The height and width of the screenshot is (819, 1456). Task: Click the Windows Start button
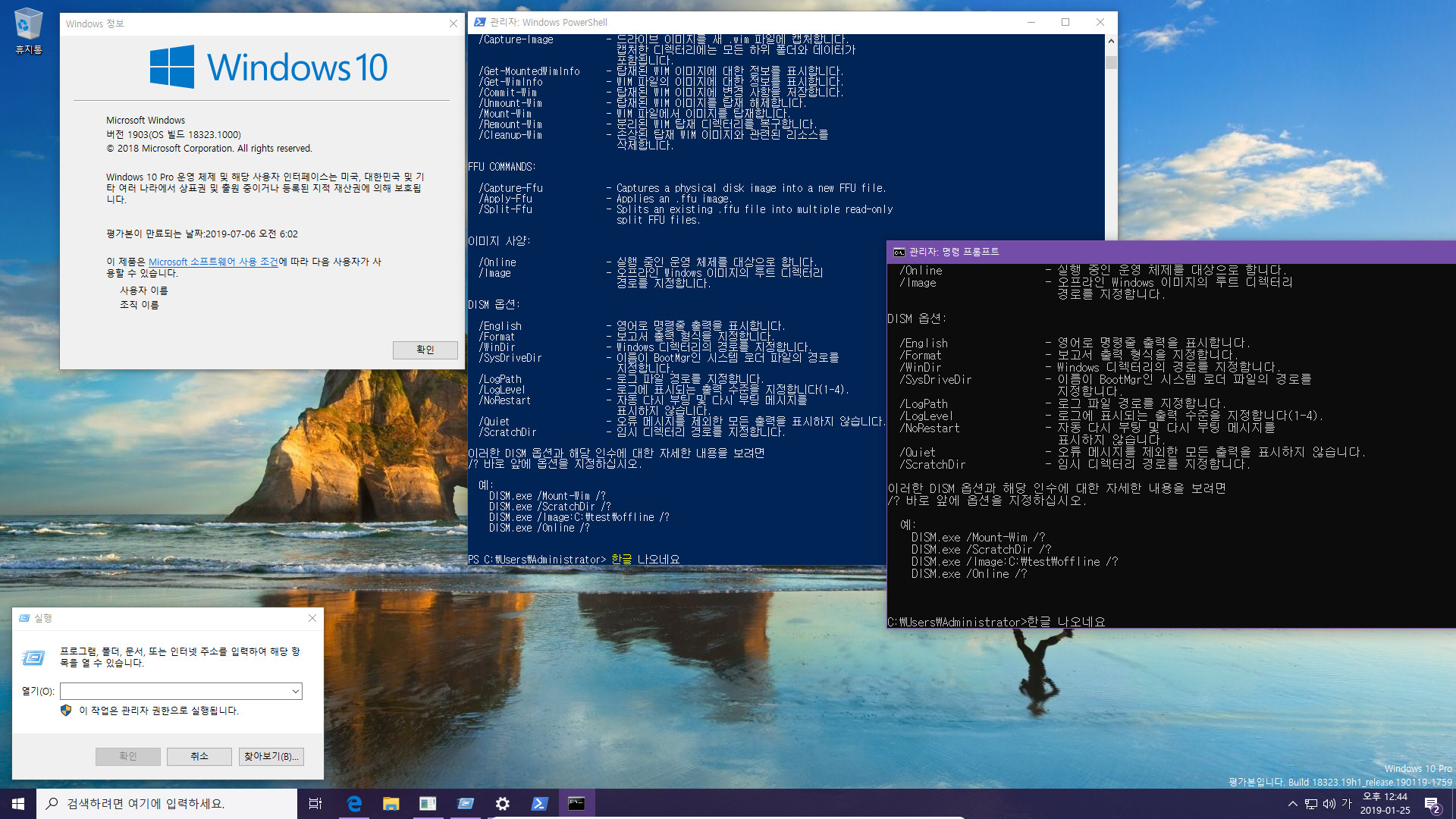[18, 804]
